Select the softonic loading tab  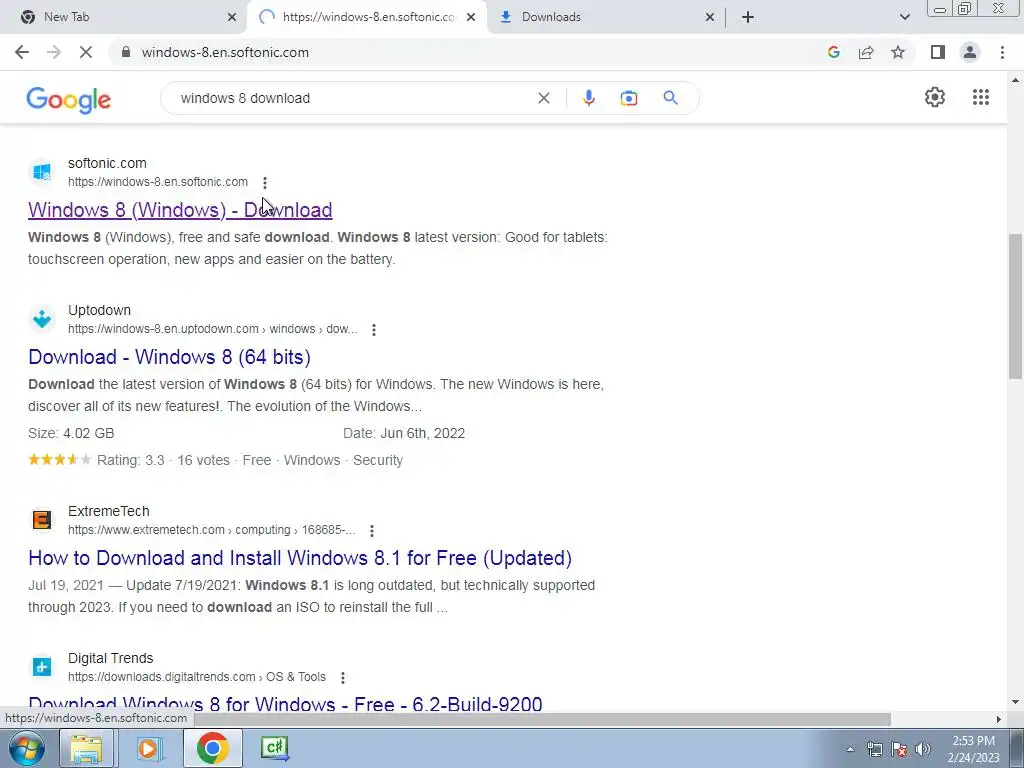point(369,17)
